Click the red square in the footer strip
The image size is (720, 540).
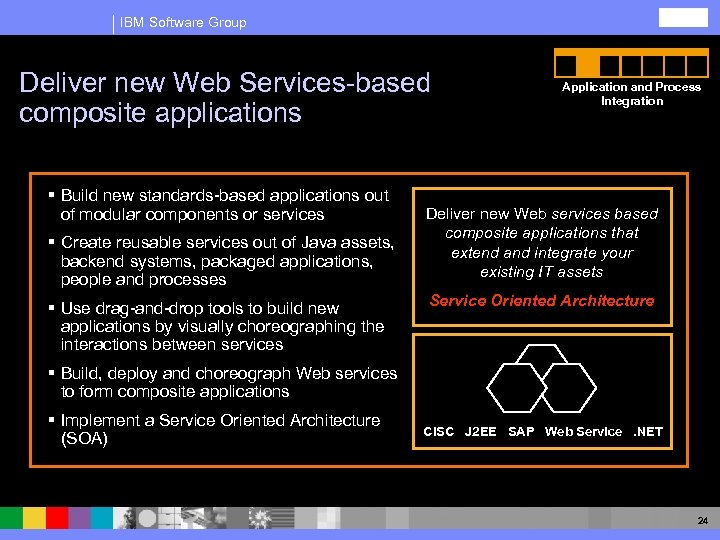[57, 518]
